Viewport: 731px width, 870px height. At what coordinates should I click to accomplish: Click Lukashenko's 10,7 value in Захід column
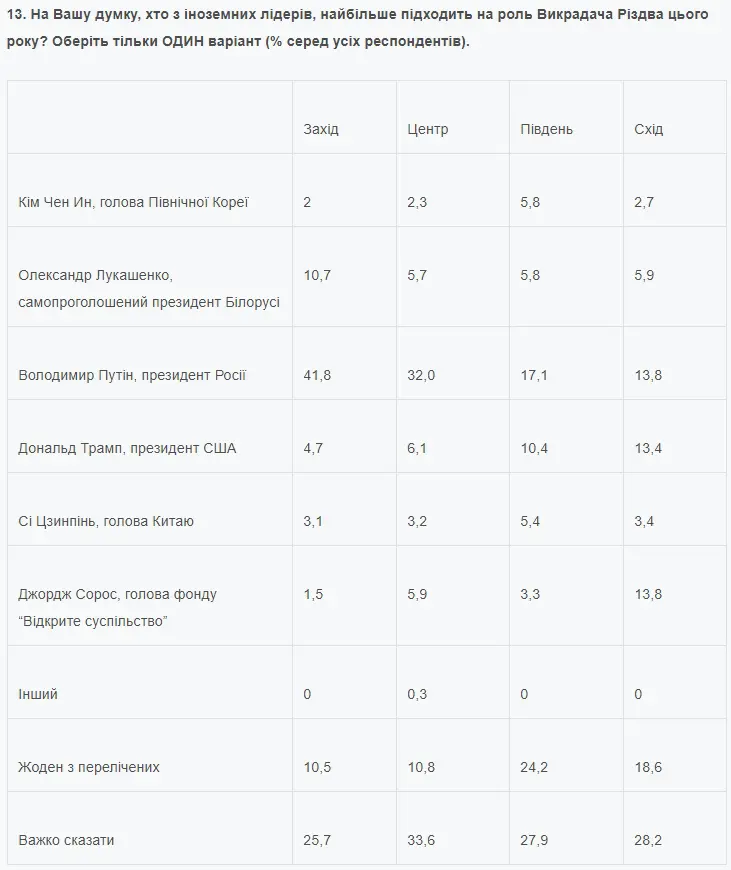click(318, 275)
